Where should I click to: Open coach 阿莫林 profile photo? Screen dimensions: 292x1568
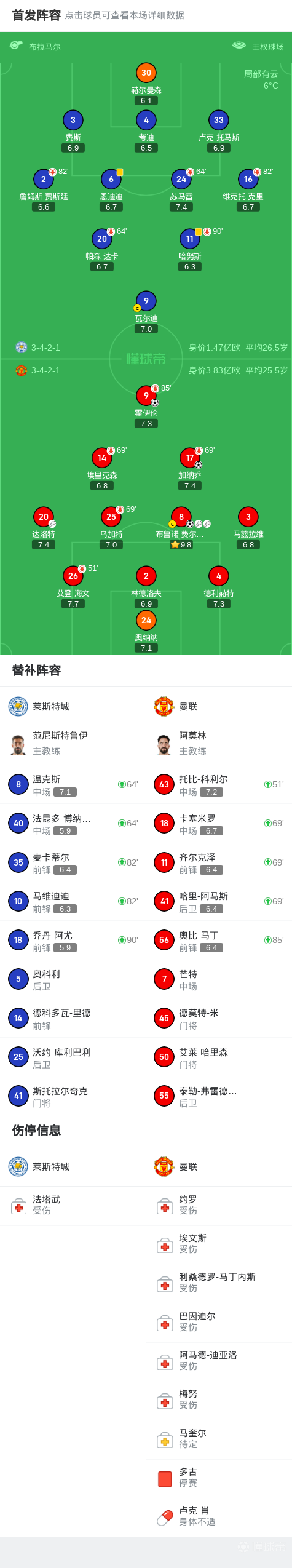[164, 744]
